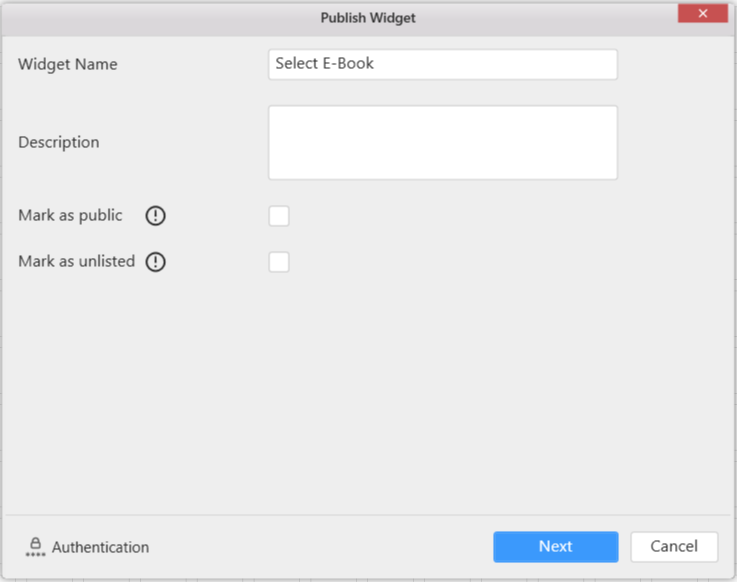Screen dimensions: 737x582
Task: Click the Mark as unlisted label
Action: pyautogui.click(x=76, y=262)
